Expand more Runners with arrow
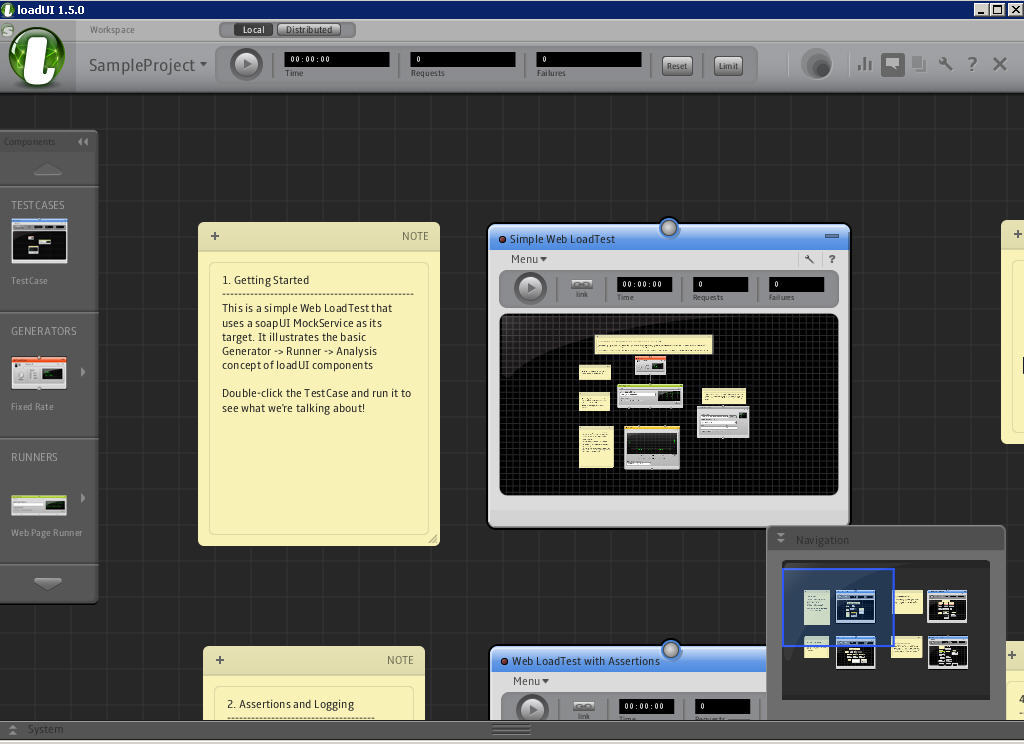Viewport: 1024px width, 744px height. pyautogui.click(x=83, y=498)
